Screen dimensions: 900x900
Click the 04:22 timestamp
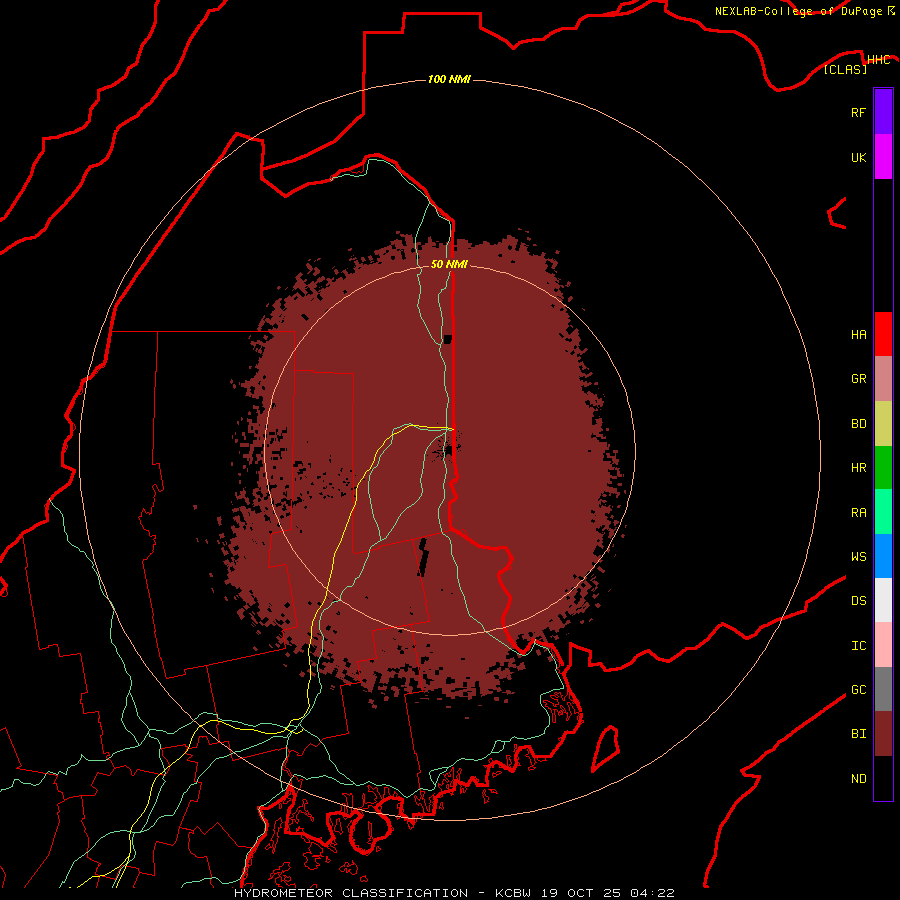(652, 893)
